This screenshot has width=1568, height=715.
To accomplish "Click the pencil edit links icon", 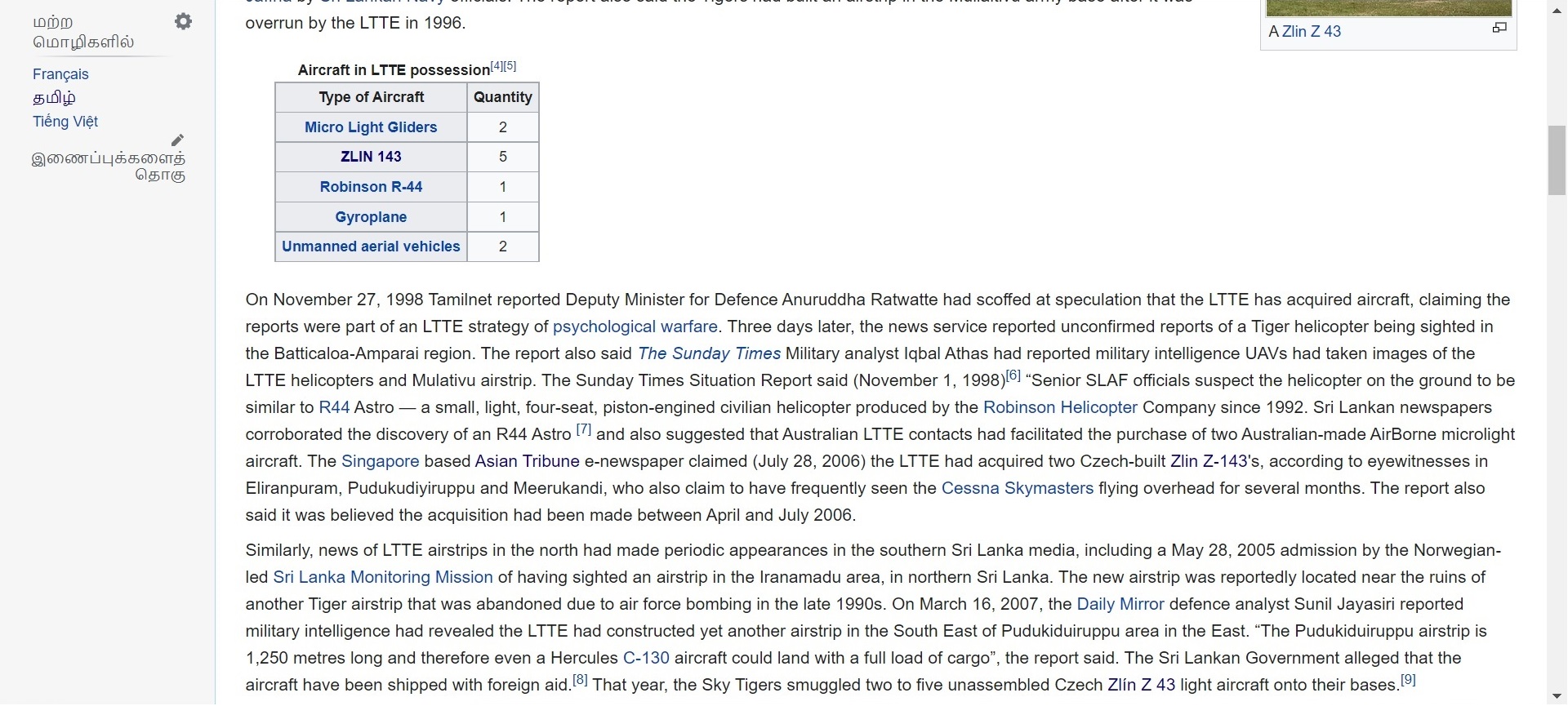I will [x=177, y=140].
